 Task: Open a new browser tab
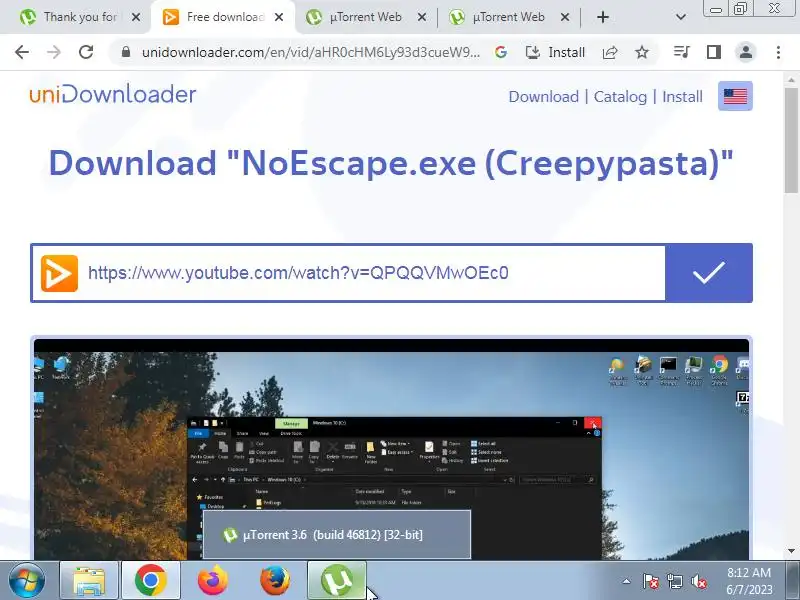click(x=603, y=17)
